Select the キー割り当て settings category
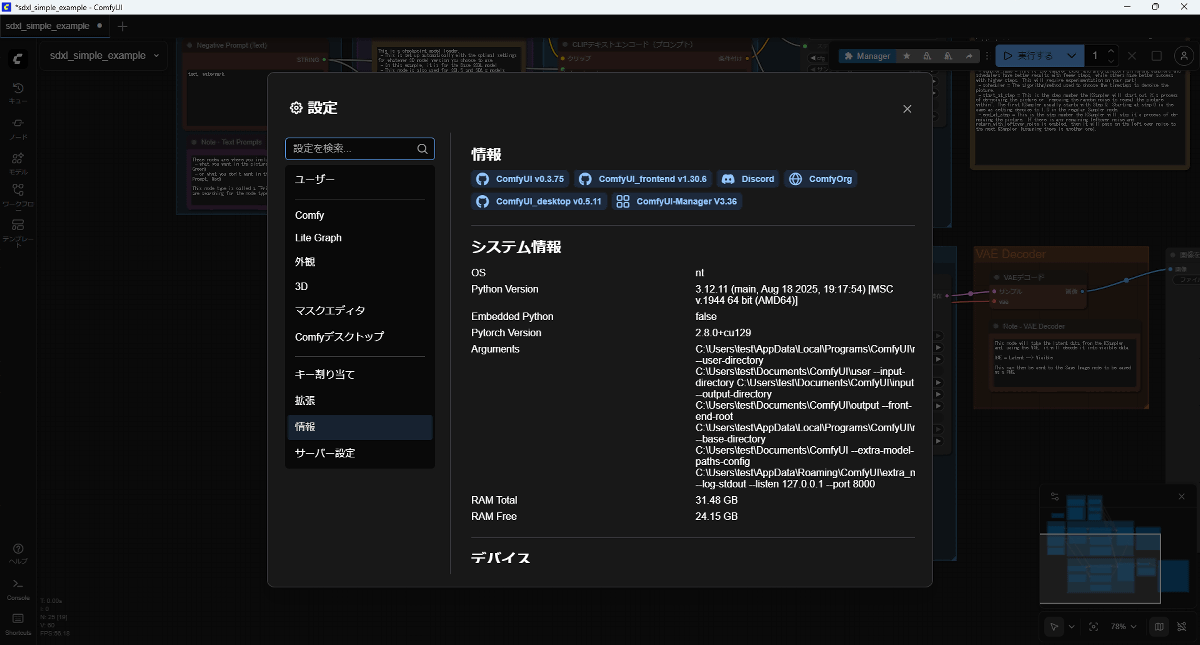Image resolution: width=1200 pixels, height=645 pixels. [x=324, y=374]
